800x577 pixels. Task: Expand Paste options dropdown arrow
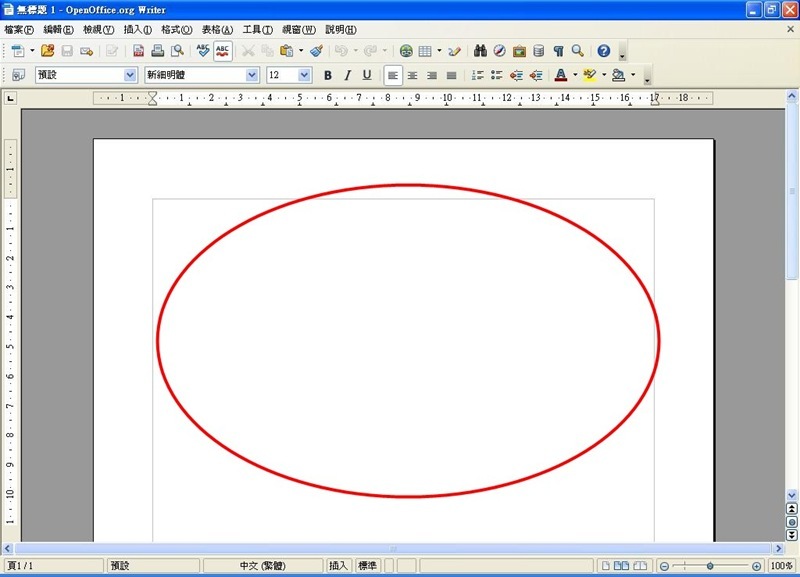coord(301,51)
